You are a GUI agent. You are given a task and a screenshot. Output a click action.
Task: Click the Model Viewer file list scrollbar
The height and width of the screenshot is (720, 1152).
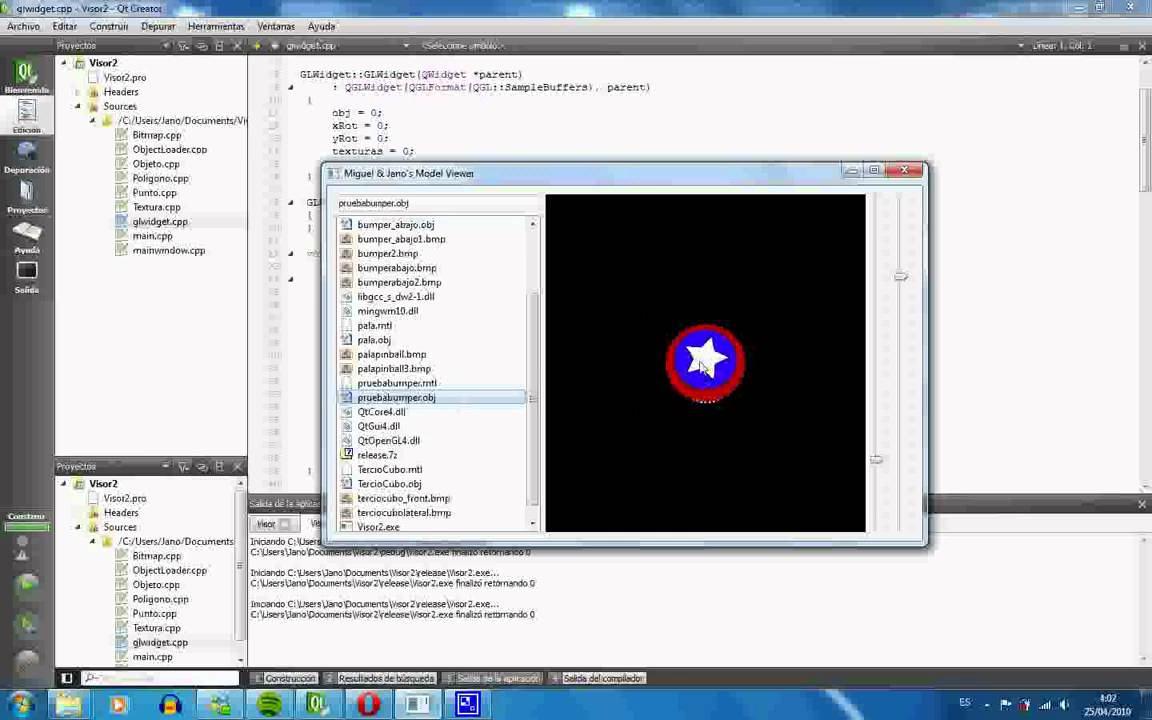coord(533,398)
